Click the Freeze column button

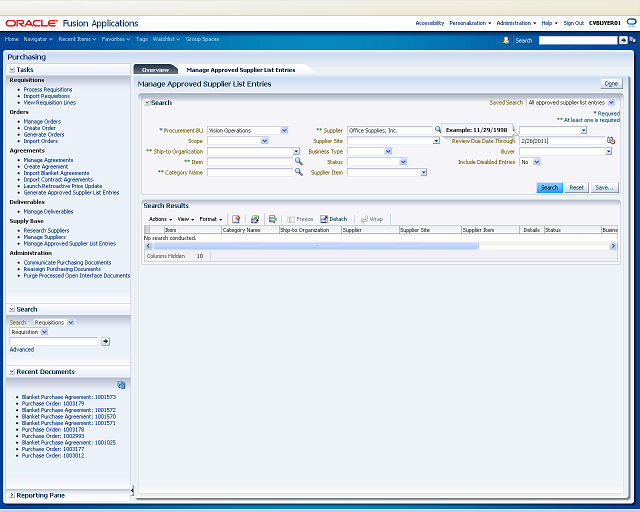(300, 219)
